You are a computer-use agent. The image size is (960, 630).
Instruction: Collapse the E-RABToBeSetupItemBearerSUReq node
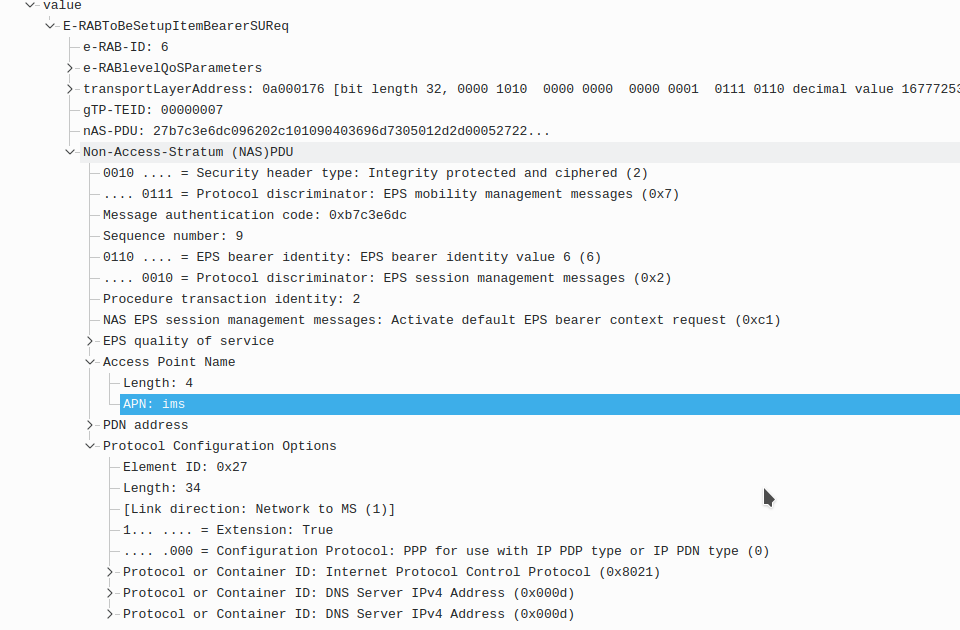(49, 26)
